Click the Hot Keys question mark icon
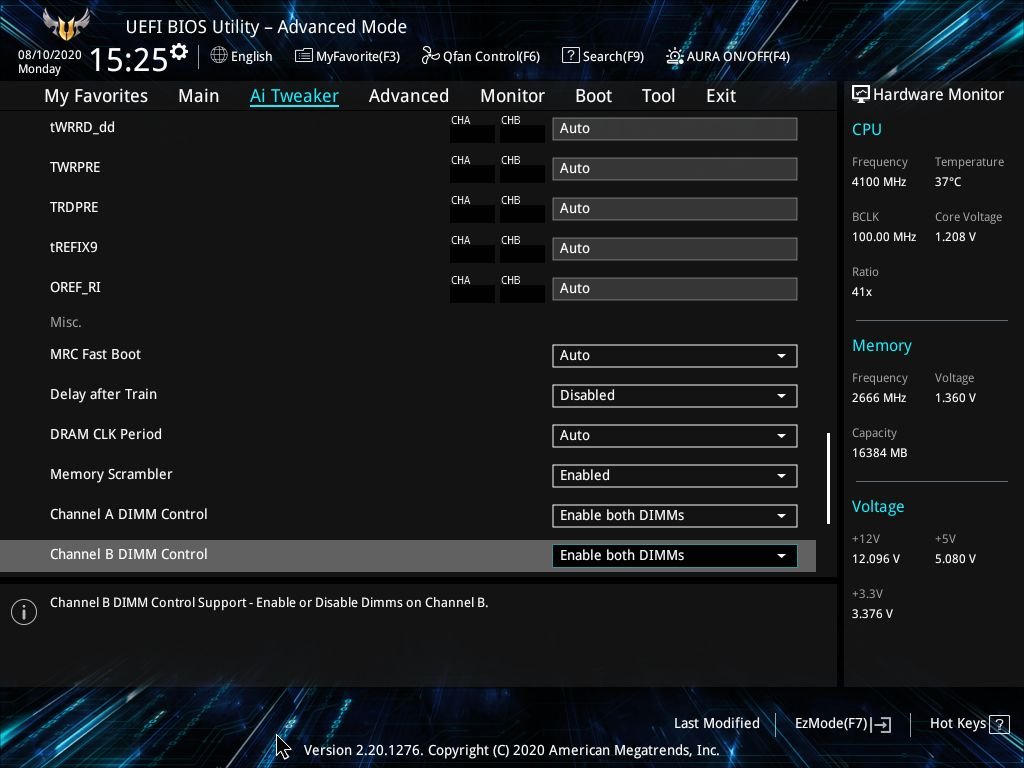1024x768 pixels. (999, 724)
